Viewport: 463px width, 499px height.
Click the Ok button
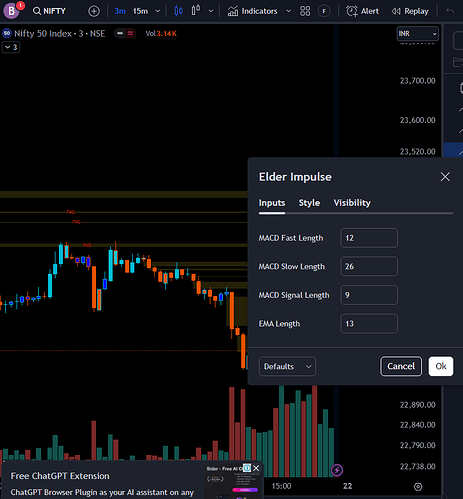coord(441,366)
